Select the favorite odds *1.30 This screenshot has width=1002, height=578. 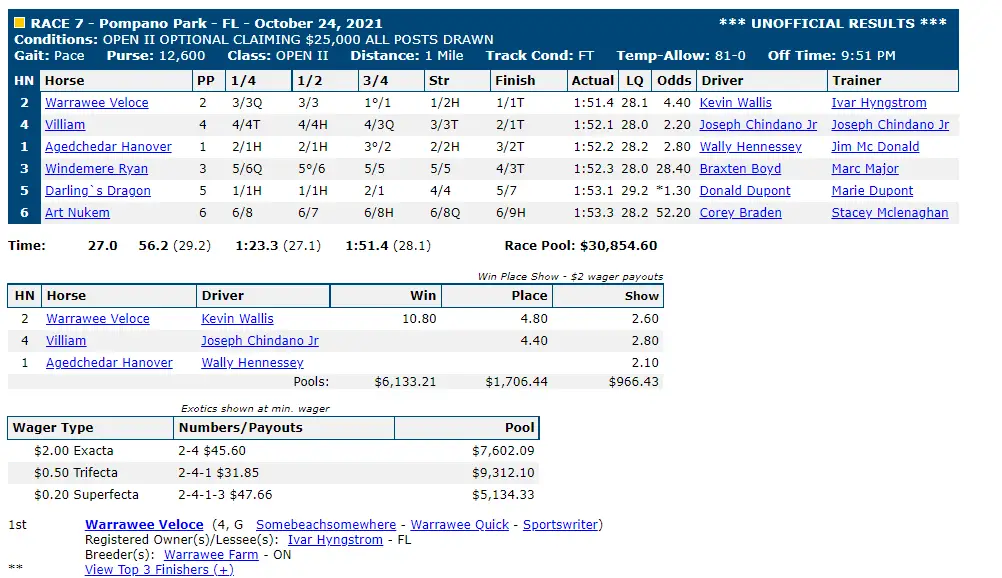coord(674,191)
